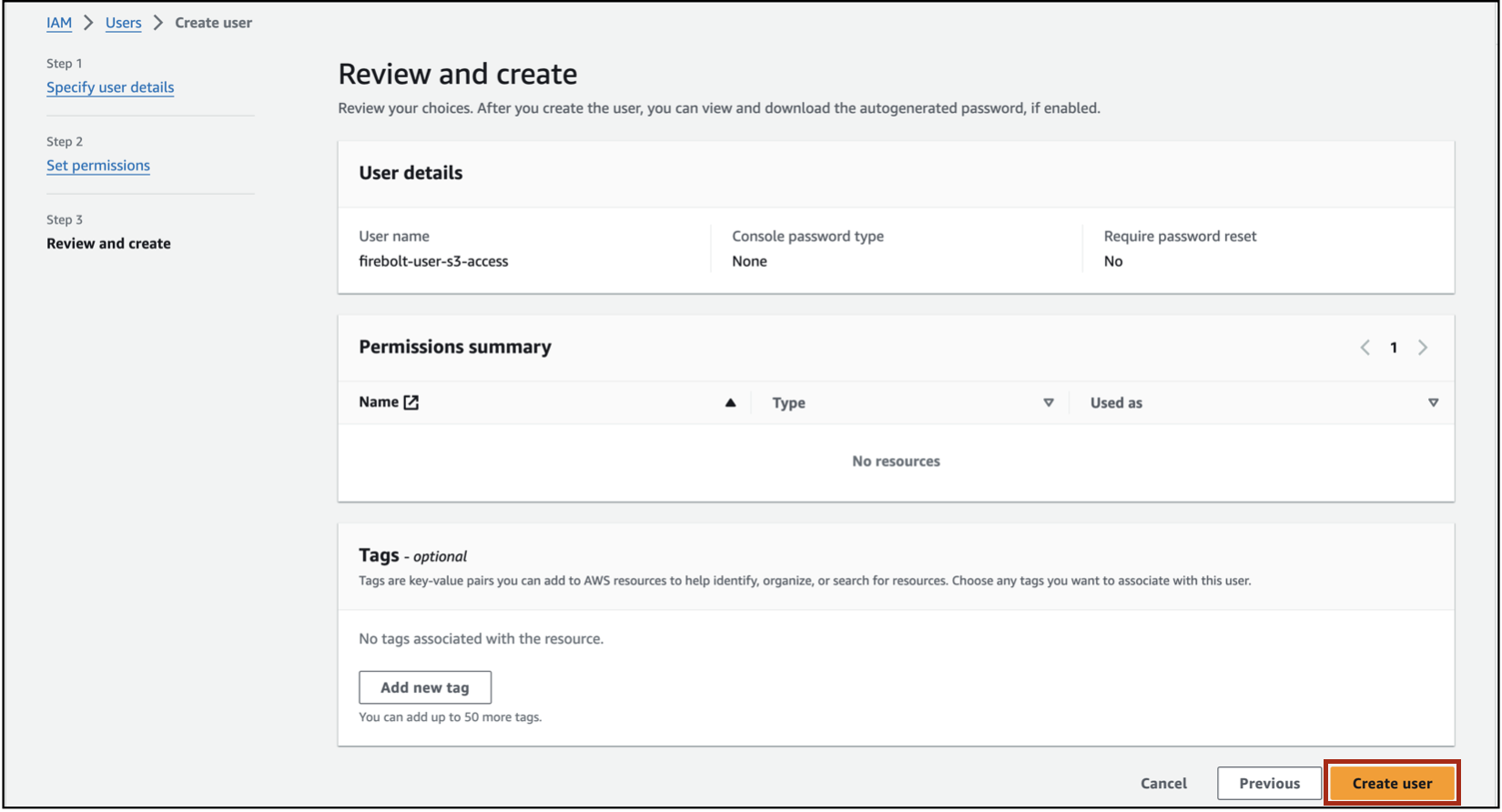Image resolution: width=1502 pixels, height=812 pixels.
Task: Click the orange Create user button
Action: point(1392,784)
